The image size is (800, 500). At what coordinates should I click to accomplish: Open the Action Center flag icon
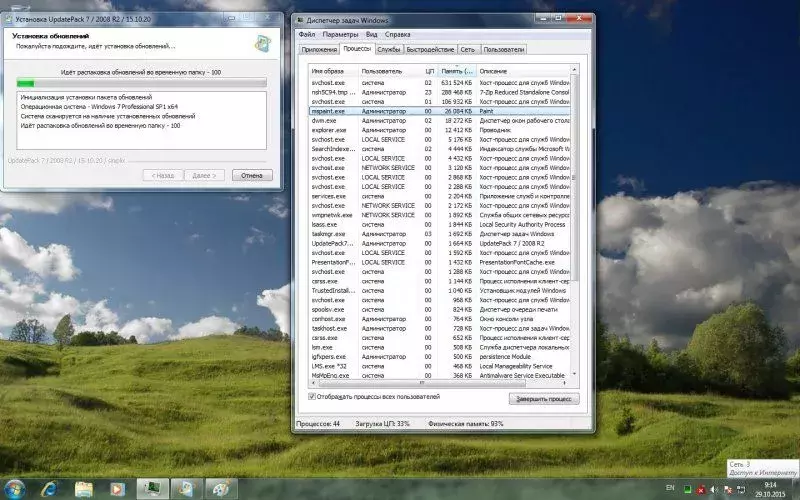[x=728, y=490]
